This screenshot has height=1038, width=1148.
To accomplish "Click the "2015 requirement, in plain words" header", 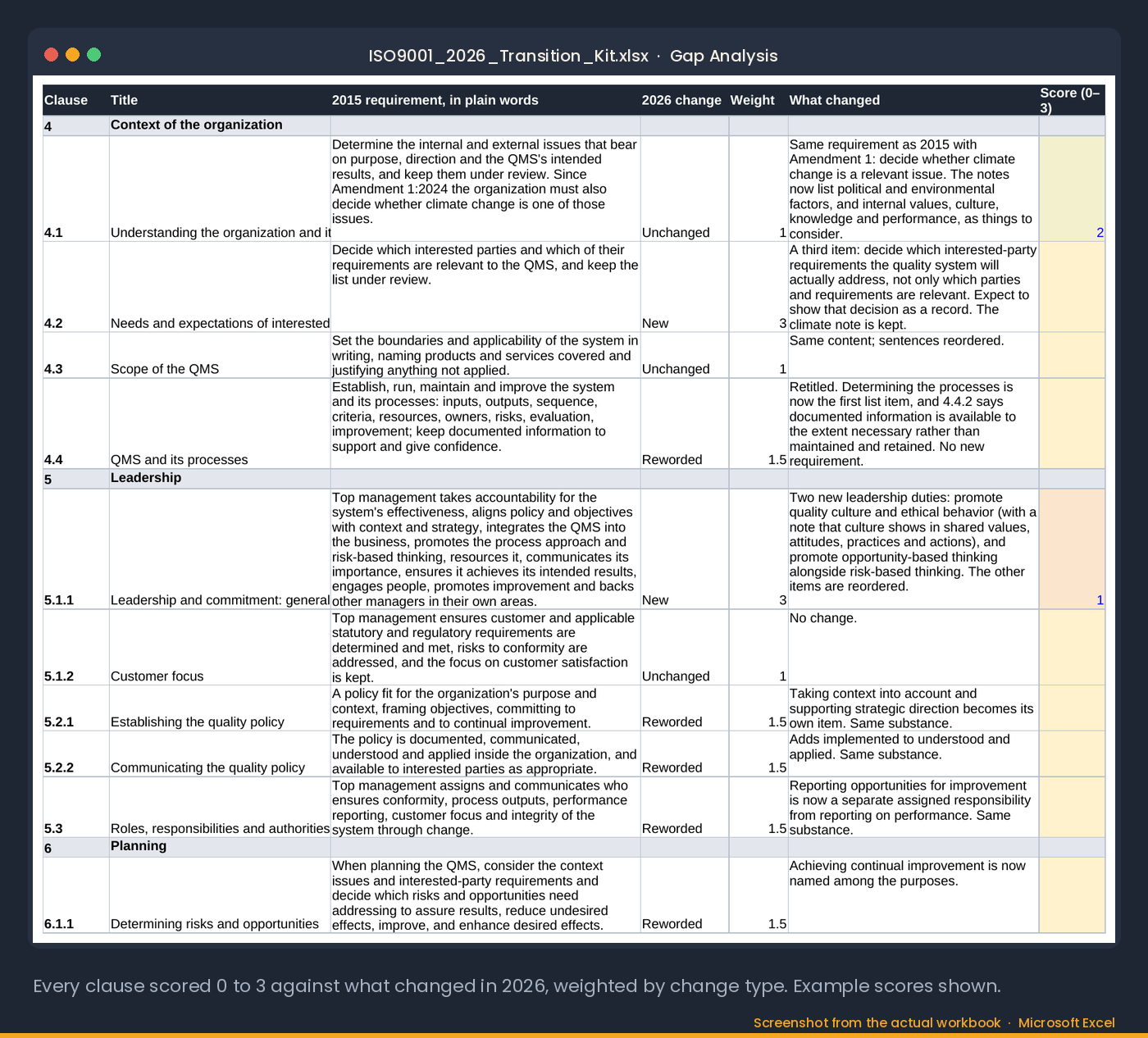I will coord(485,100).
